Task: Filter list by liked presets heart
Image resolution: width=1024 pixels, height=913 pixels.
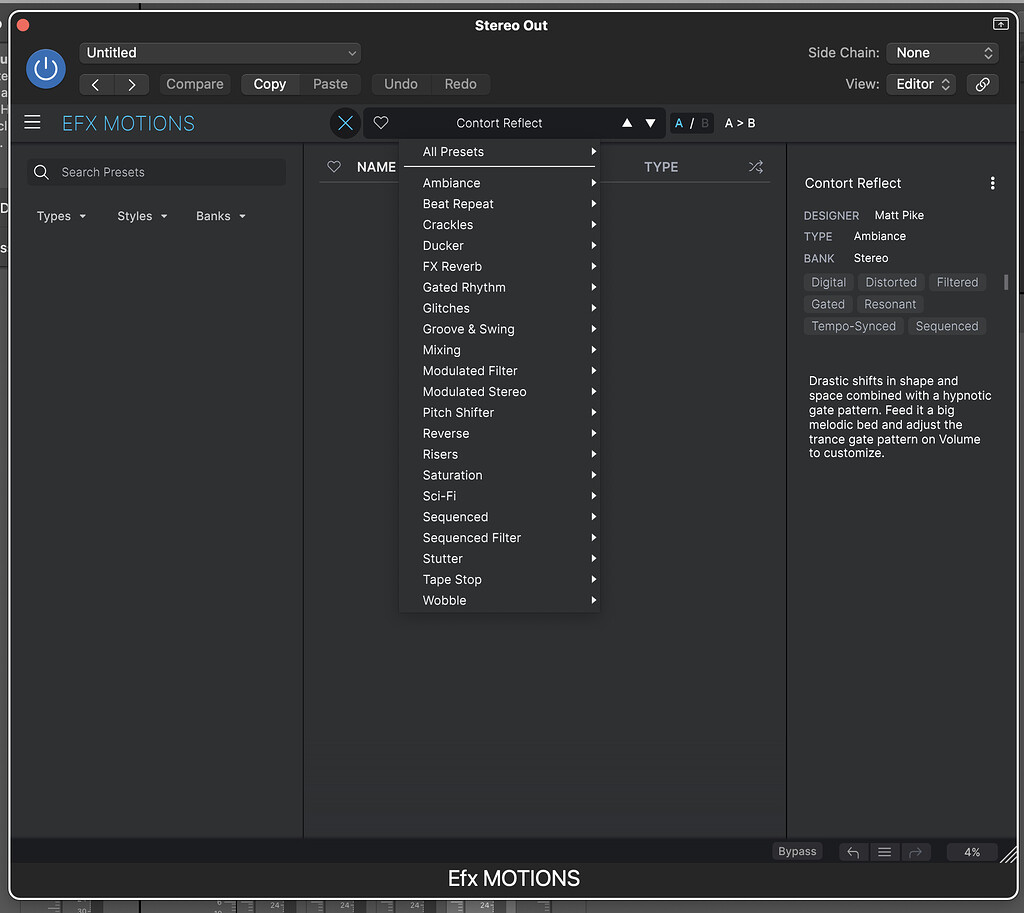Action: click(x=334, y=167)
